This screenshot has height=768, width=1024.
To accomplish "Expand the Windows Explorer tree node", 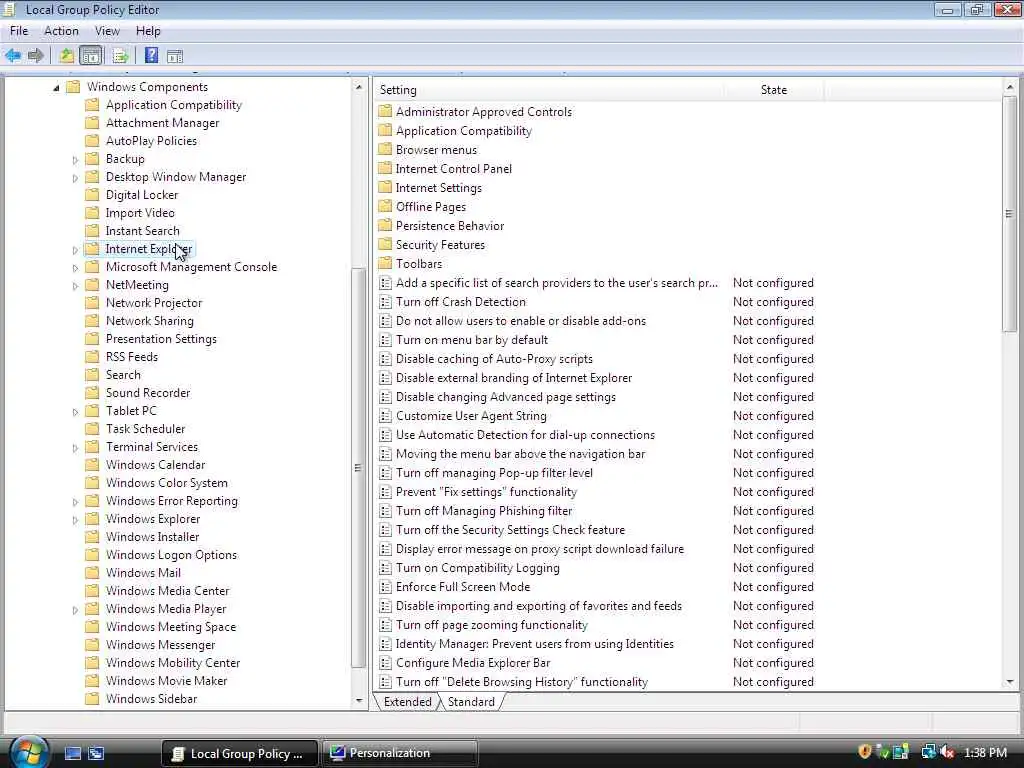I will pos(75,519).
